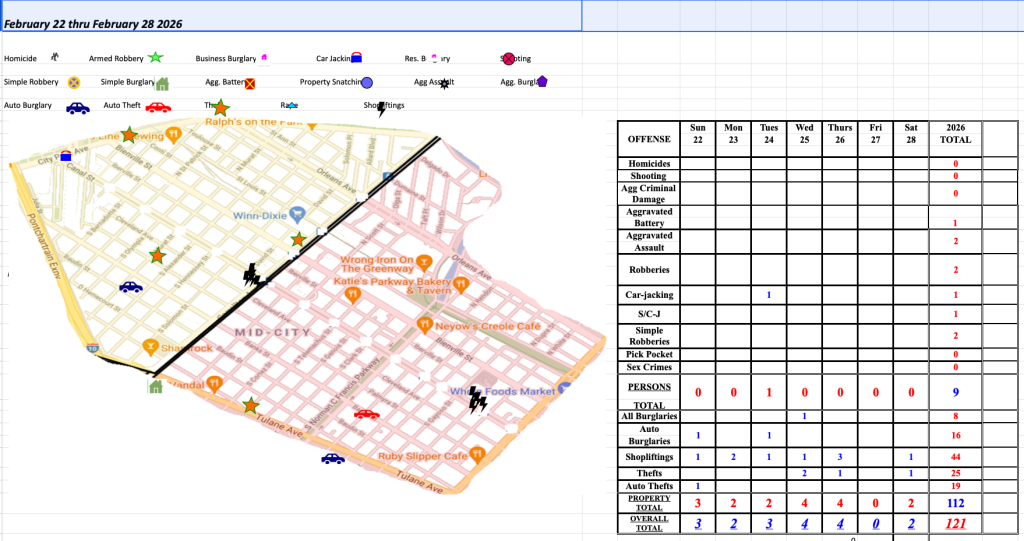Click the Shopliftings lightning bolt legend icon
This screenshot has height=541, width=1024.
(x=381, y=107)
